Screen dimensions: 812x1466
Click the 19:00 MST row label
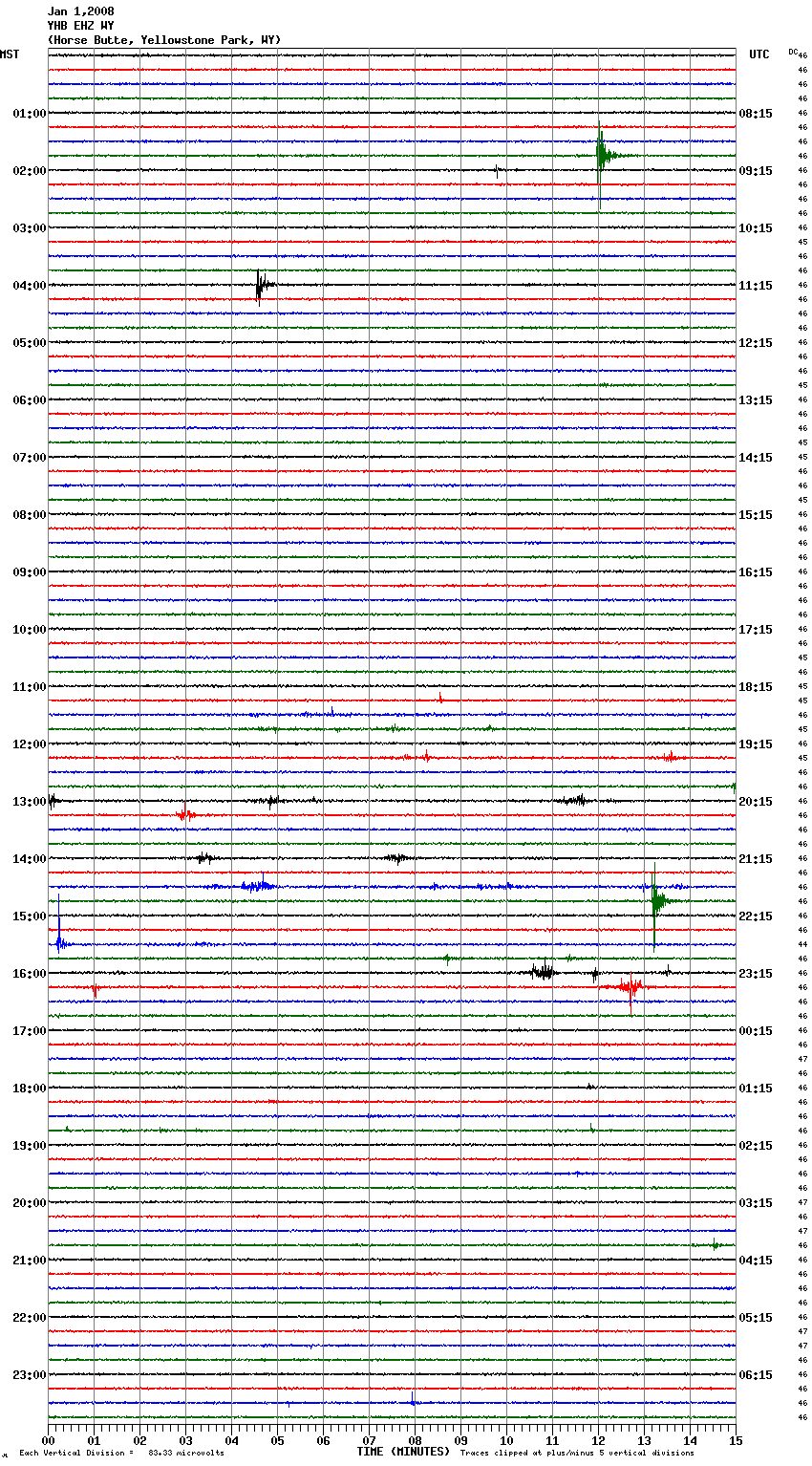pyautogui.click(x=29, y=1146)
